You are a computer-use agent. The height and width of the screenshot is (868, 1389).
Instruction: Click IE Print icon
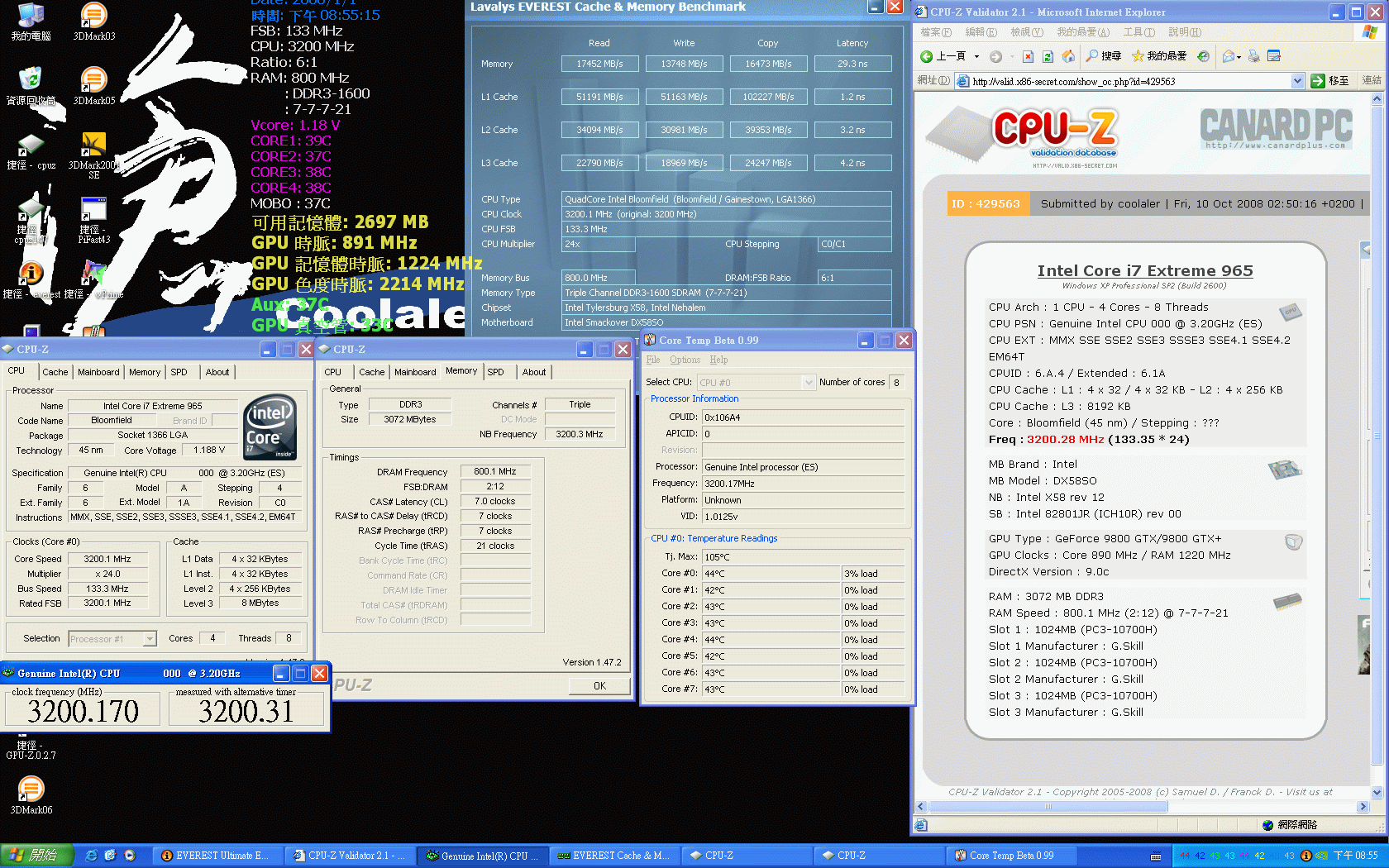(x=1253, y=56)
